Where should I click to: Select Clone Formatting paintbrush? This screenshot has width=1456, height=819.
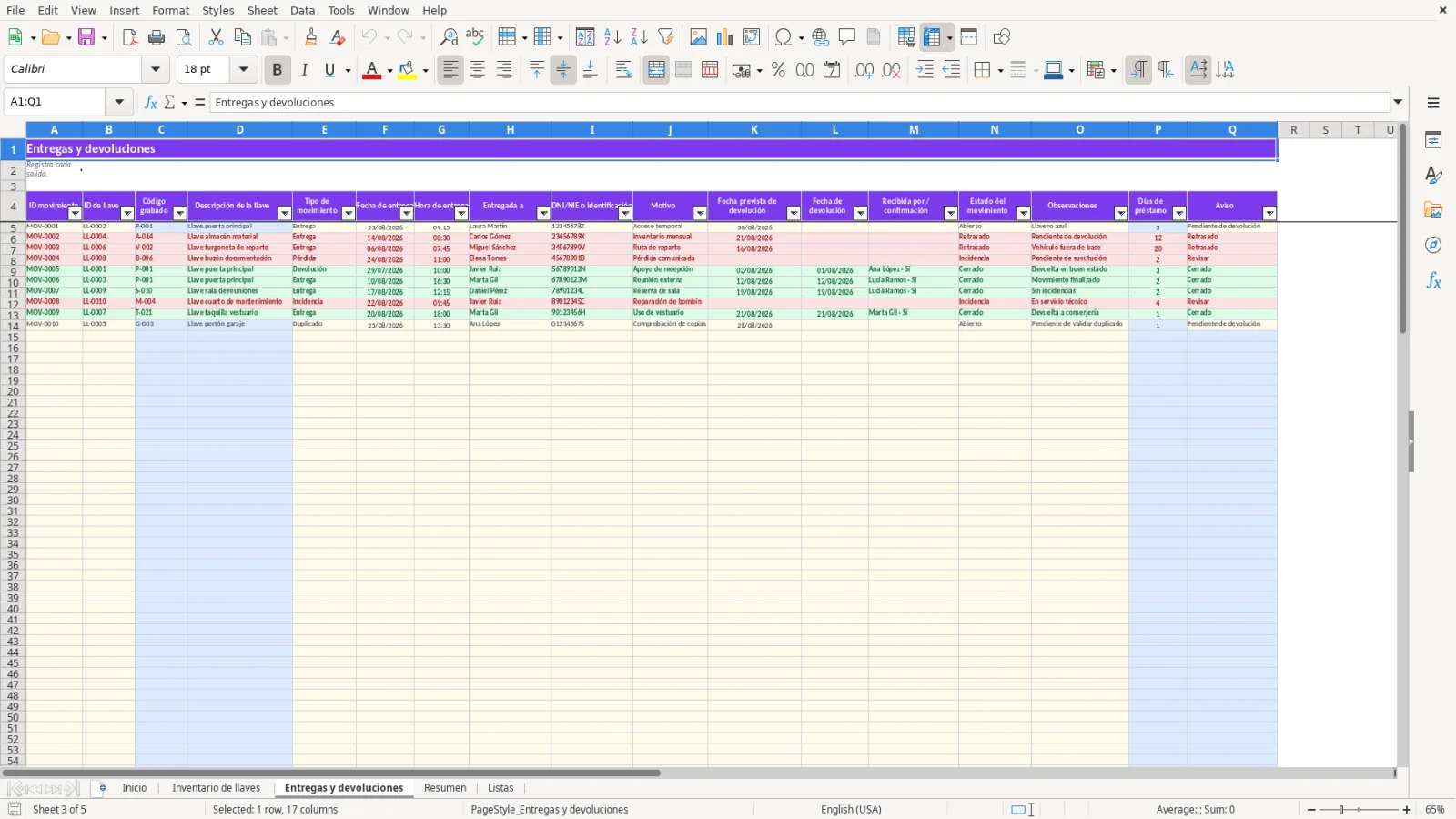(311, 37)
